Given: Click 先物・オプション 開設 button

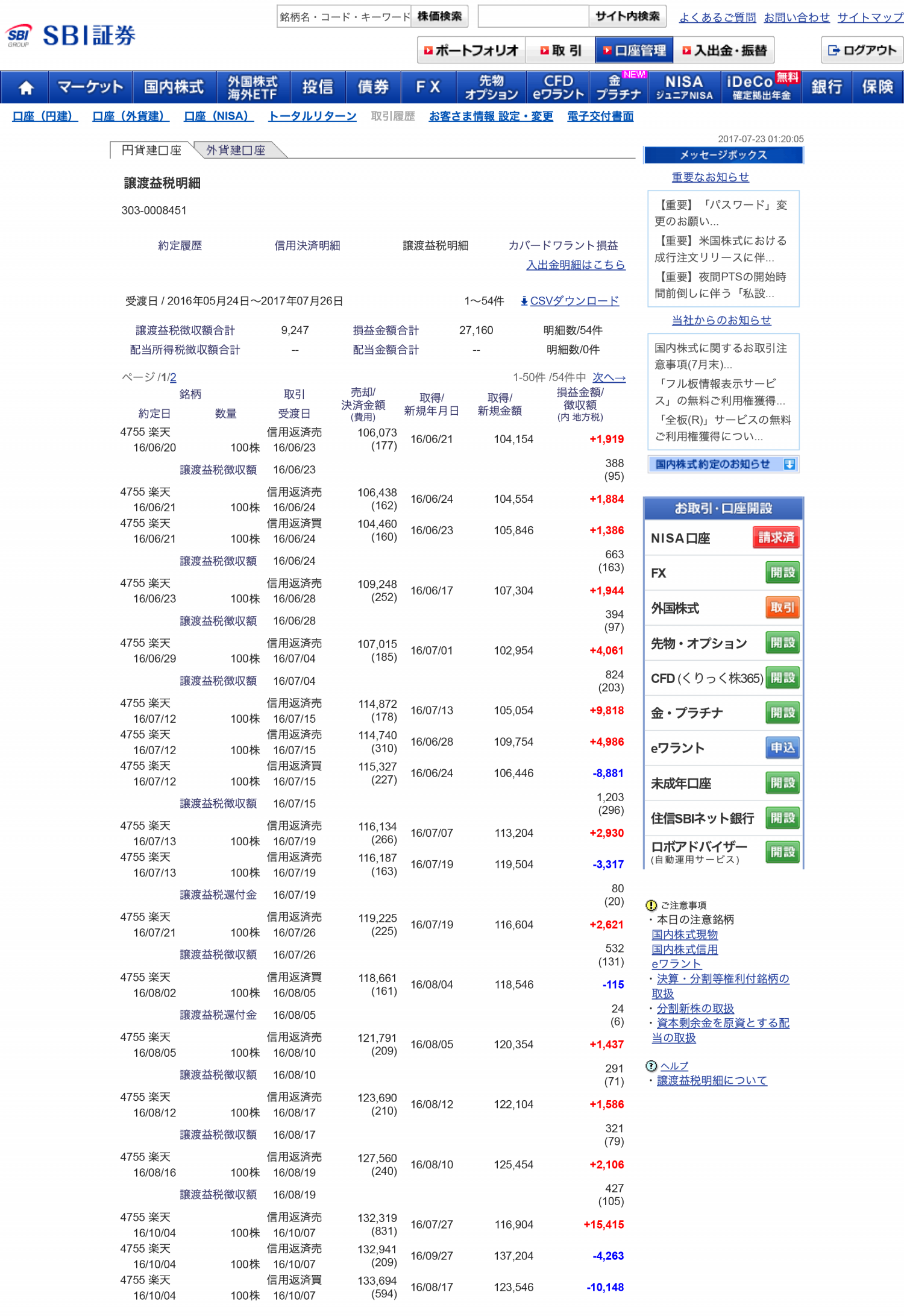Looking at the screenshot, I should coord(782,643).
